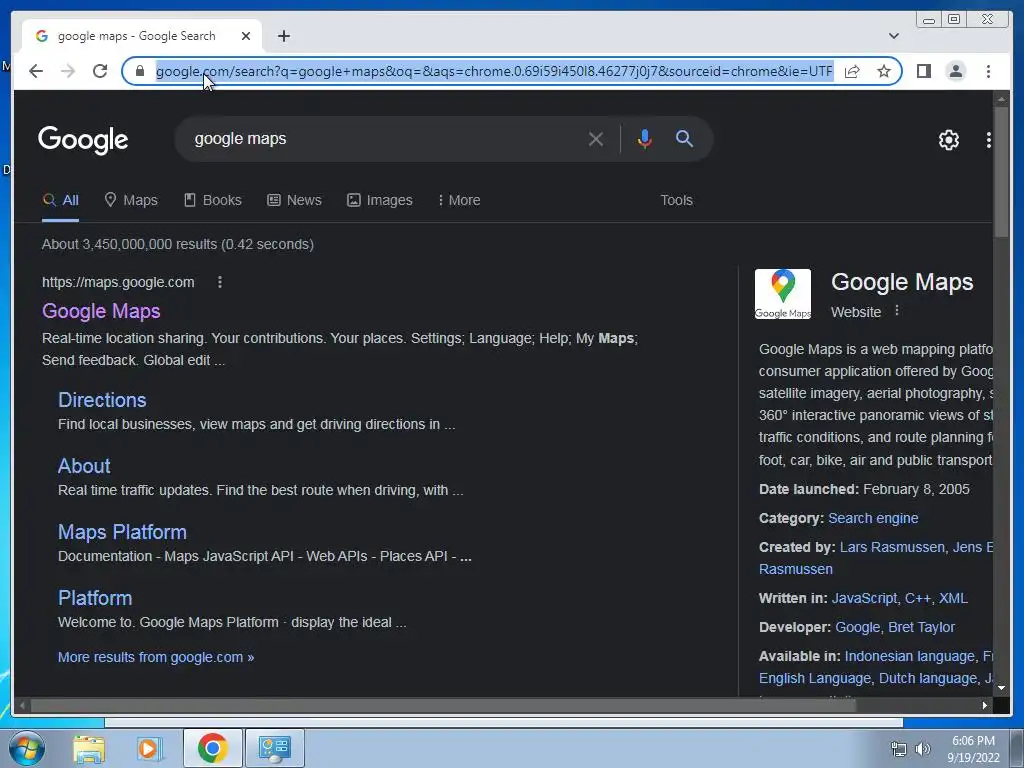Select the All results tab

click(61, 200)
